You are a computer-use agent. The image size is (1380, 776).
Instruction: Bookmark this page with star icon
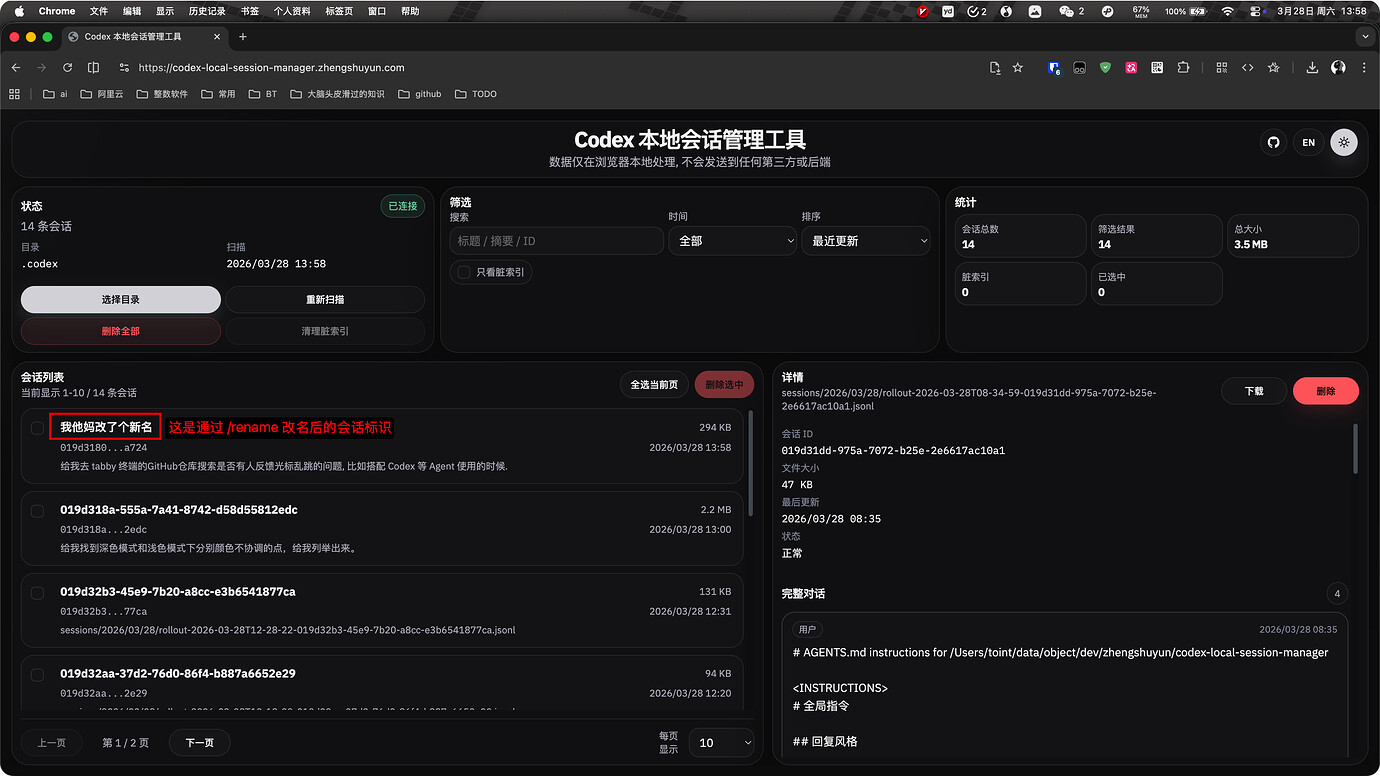[1018, 68]
